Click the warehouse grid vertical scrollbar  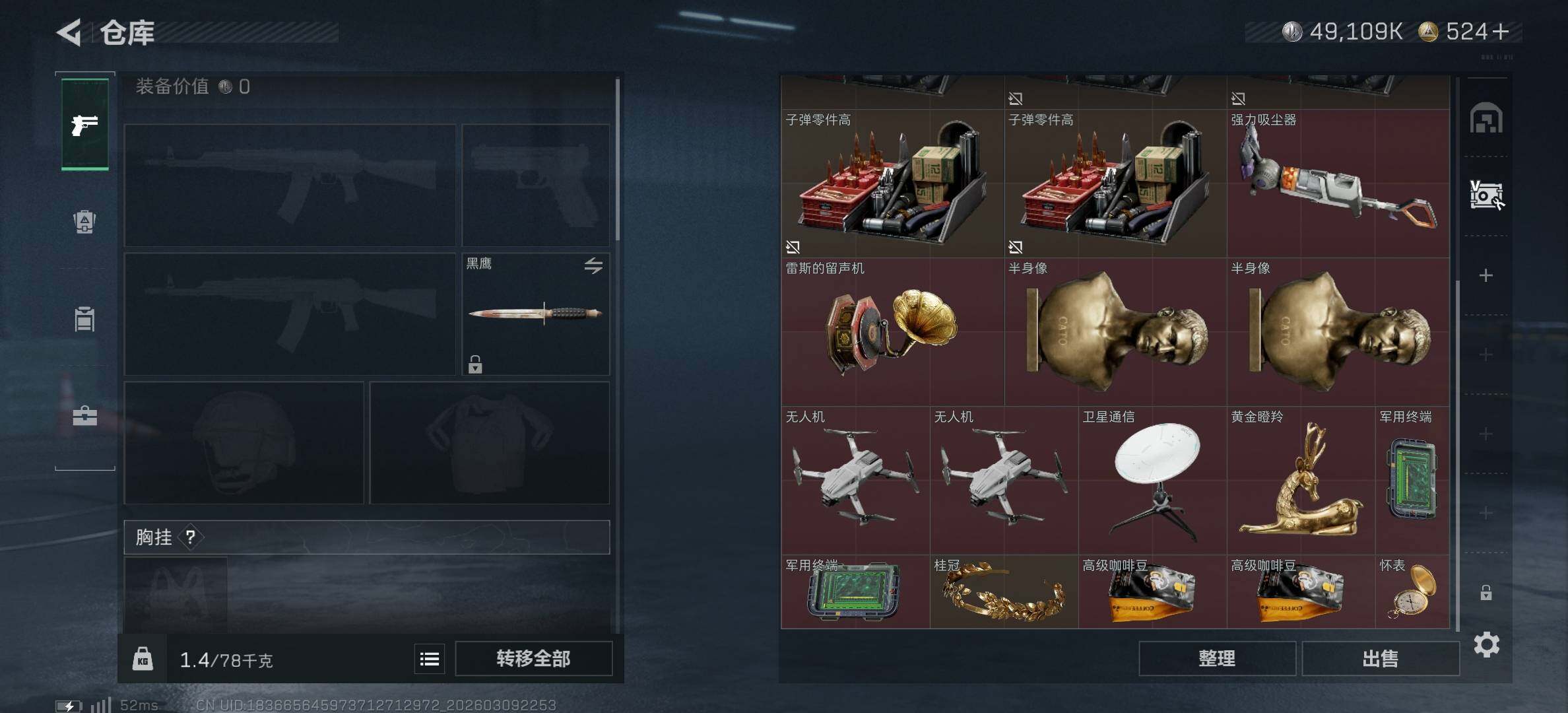click(x=1457, y=456)
